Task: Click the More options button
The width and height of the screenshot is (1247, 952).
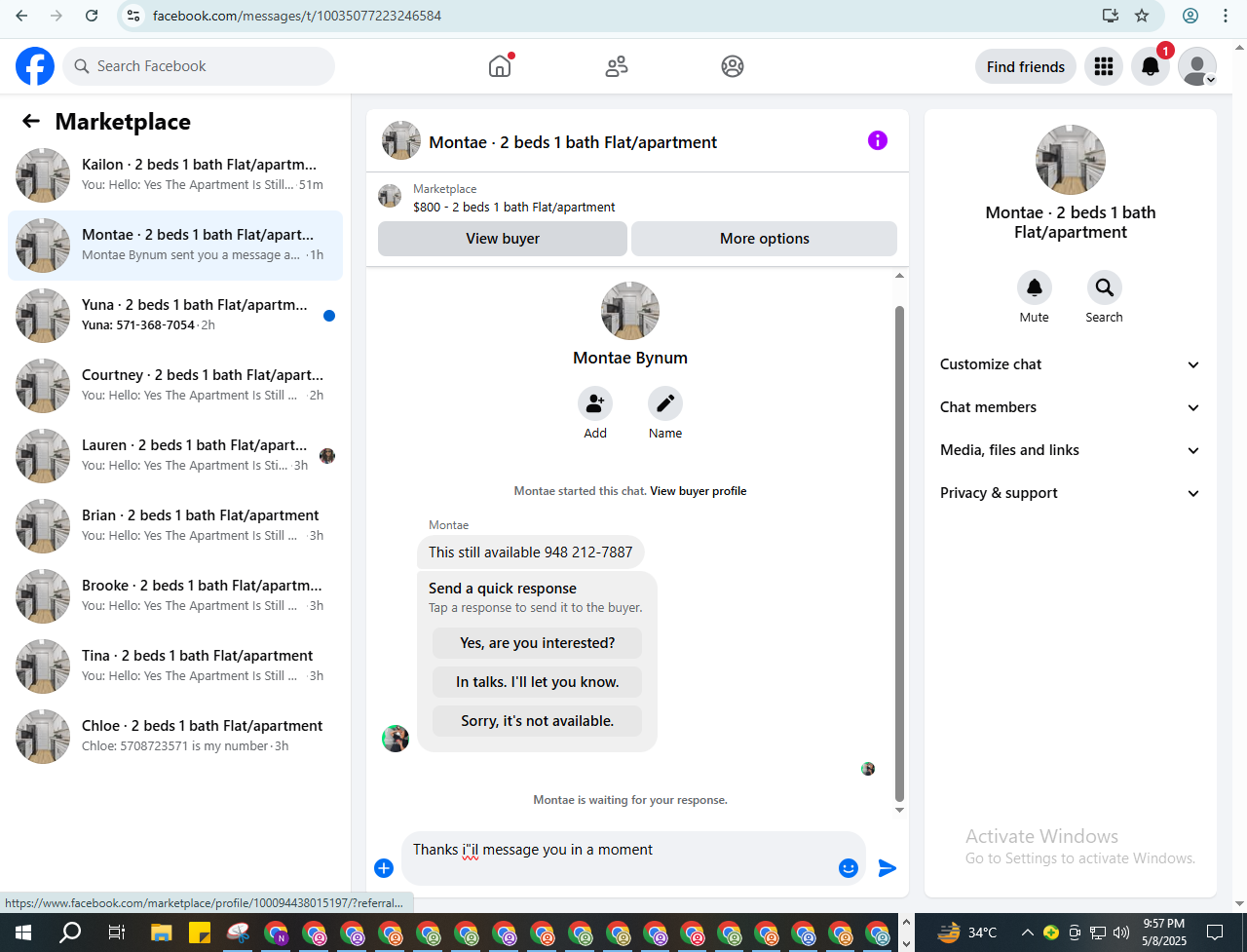Action: 765,239
